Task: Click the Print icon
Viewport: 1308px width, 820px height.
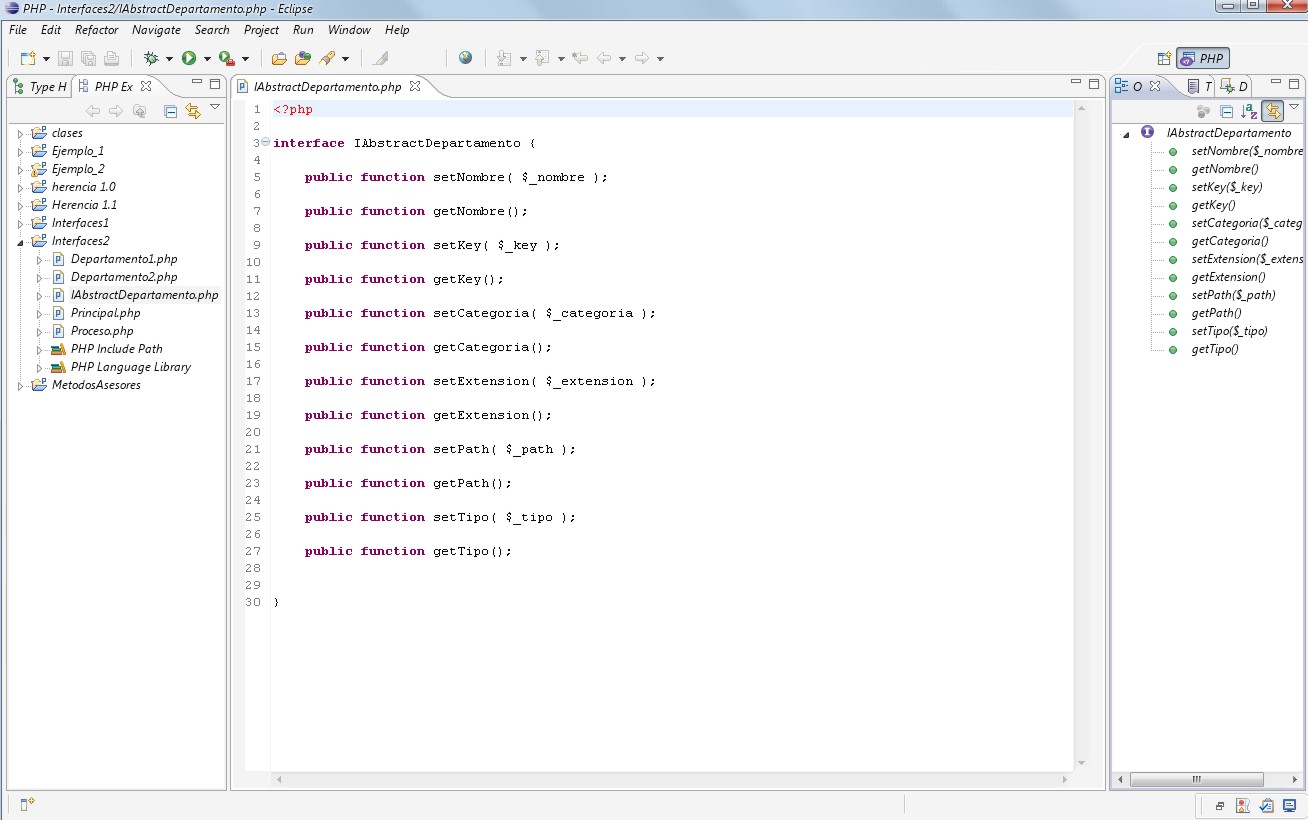Action: pyautogui.click(x=110, y=57)
